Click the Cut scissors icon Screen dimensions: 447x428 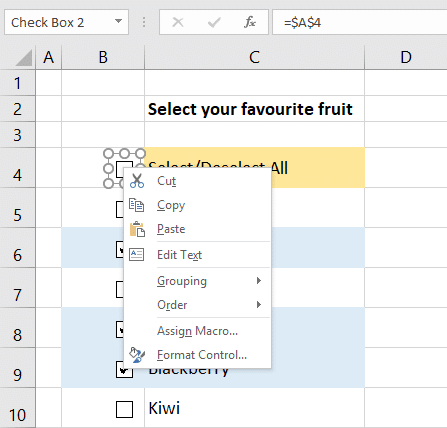coord(137,181)
